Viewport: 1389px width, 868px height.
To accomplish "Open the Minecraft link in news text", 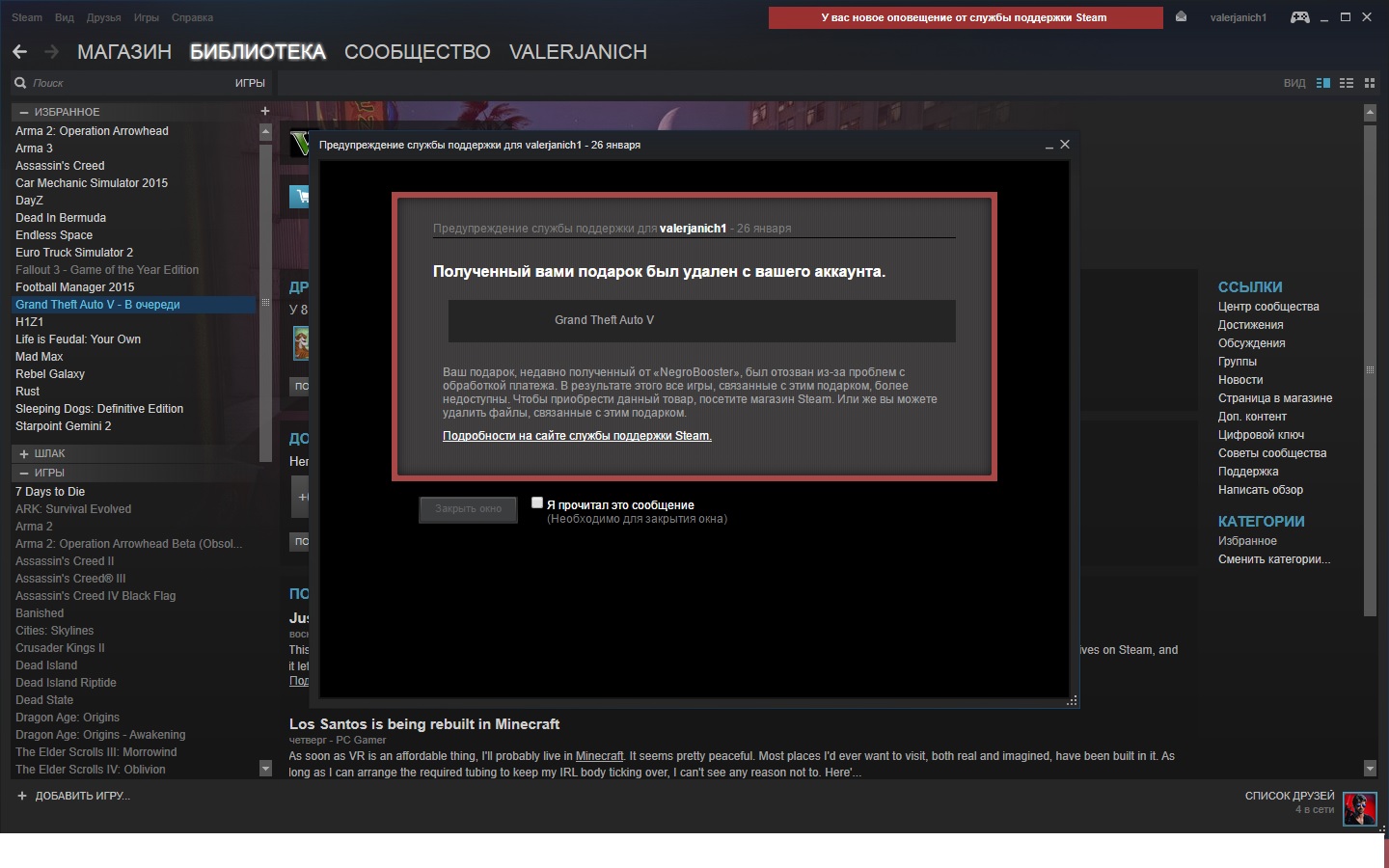I will point(600,756).
